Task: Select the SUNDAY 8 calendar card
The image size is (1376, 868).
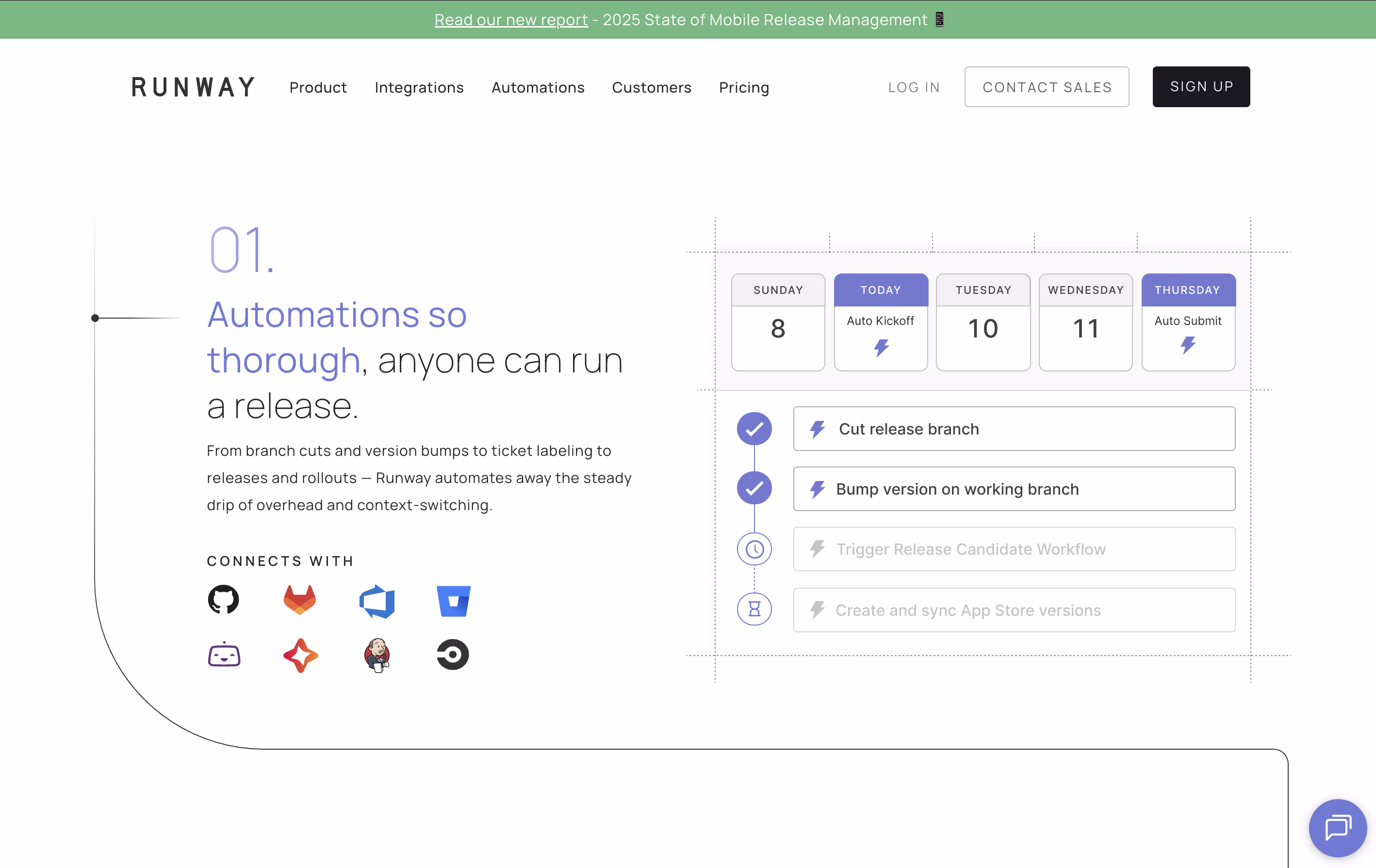Action: (778, 322)
